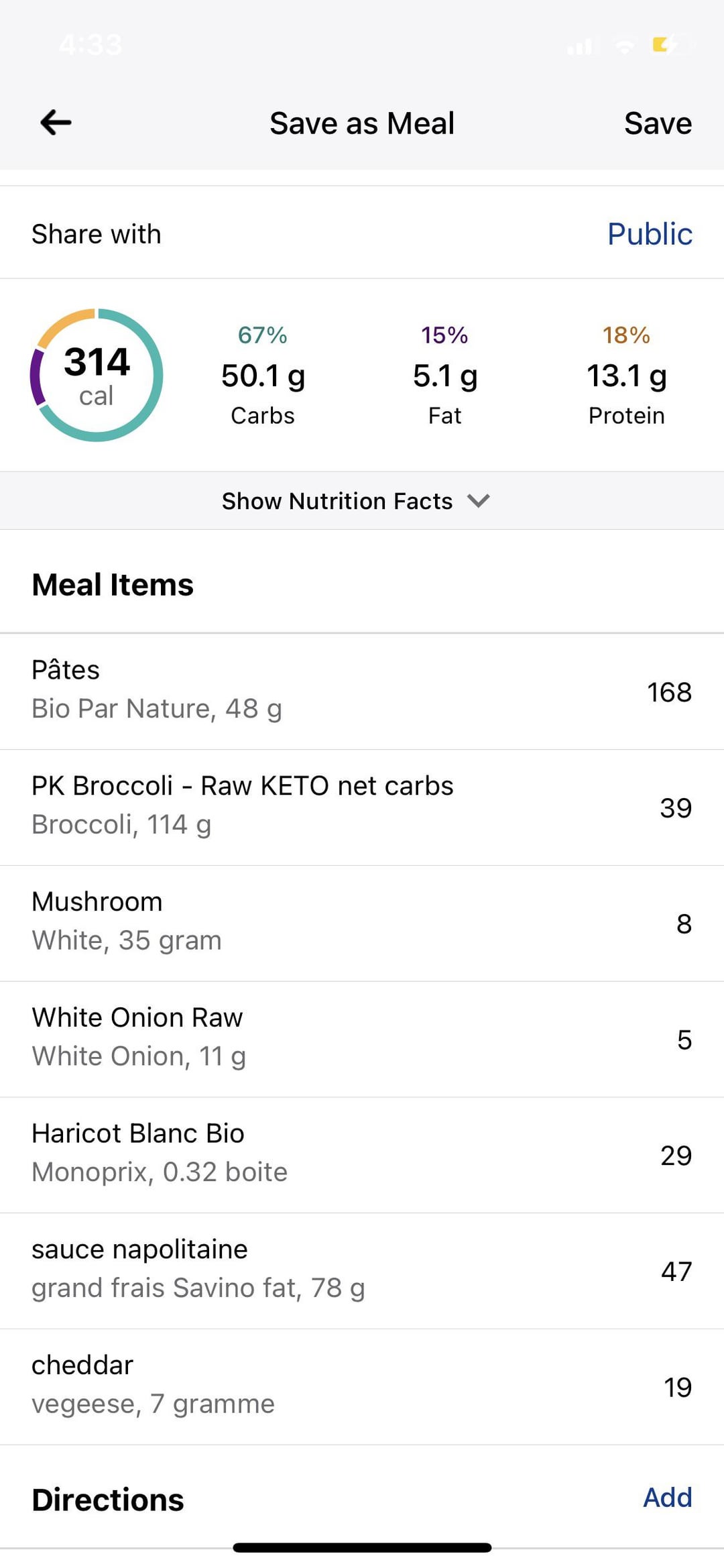Open the Pâtes Bio Par Nature item
The height and width of the screenshot is (1568, 724).
[x=362, y=691]
